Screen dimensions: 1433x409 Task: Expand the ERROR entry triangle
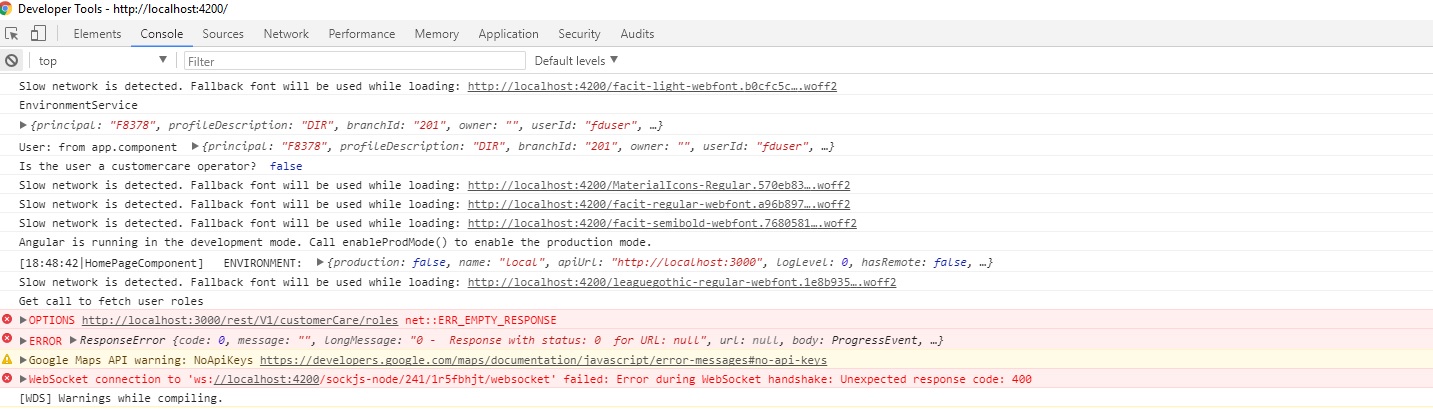coord(23,340)
